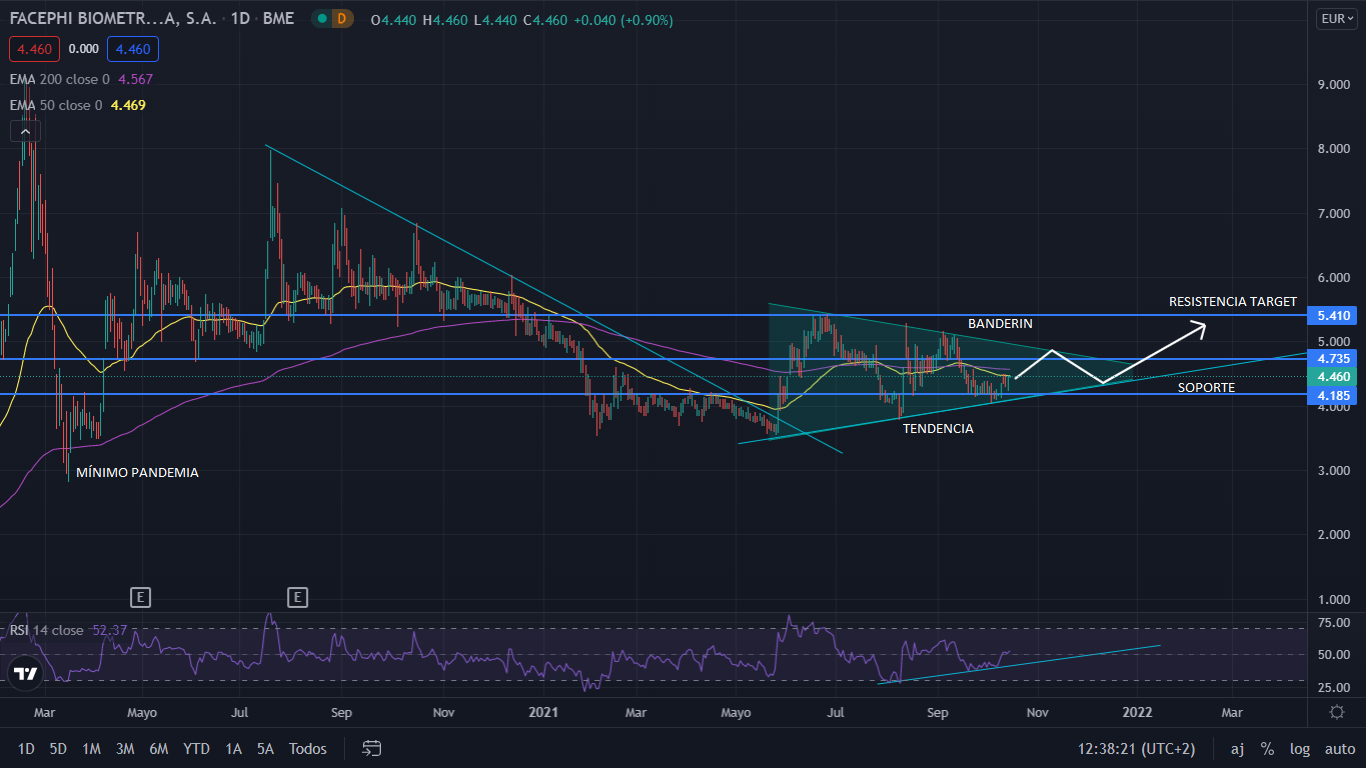Open chart settings gear icon
The height and width of the screenshot is (768, 1366).
click(x=1337, y=712)
